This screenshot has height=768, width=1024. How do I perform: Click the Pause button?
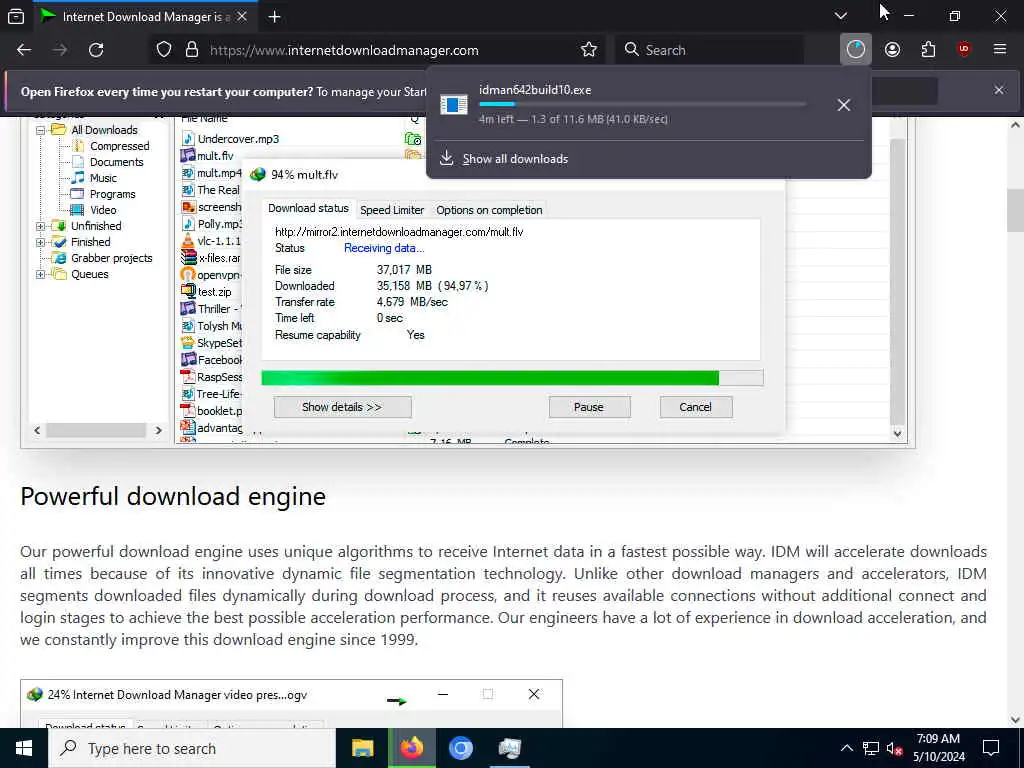[589, 407]
